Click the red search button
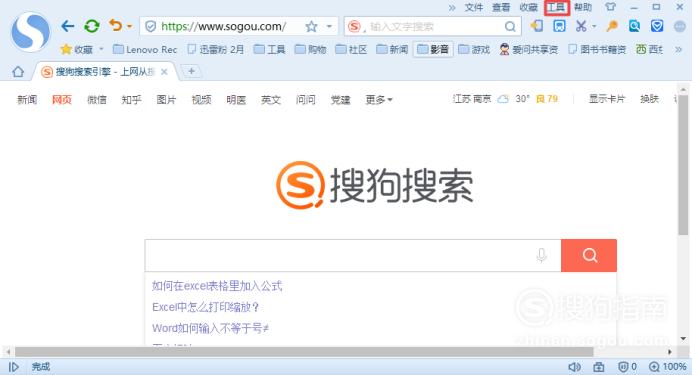Image resolution: width=692 pixels, height=375 pixels. point(589,255)
